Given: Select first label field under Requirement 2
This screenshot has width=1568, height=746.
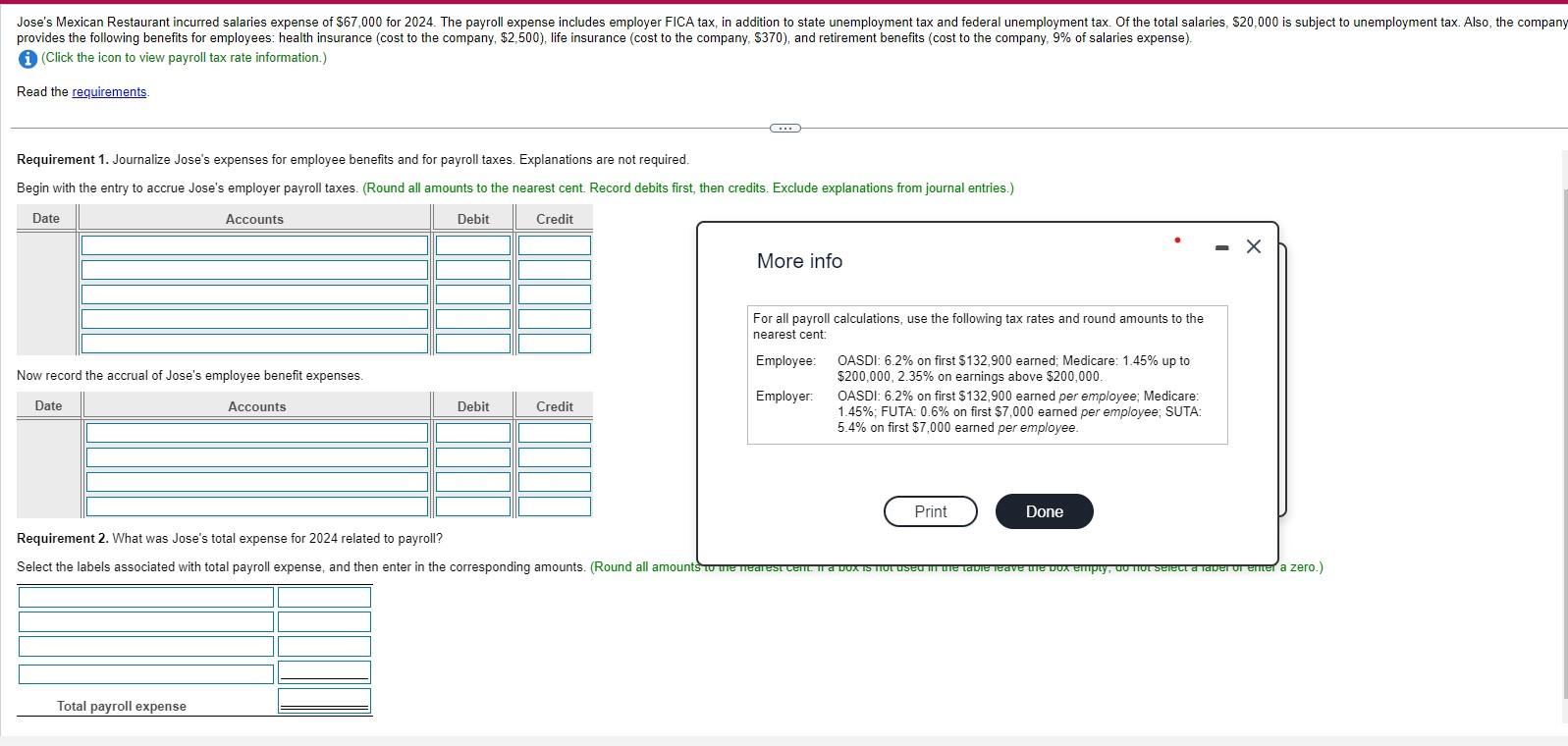Looking at the screenshot, I should click(x=146, y=597).
